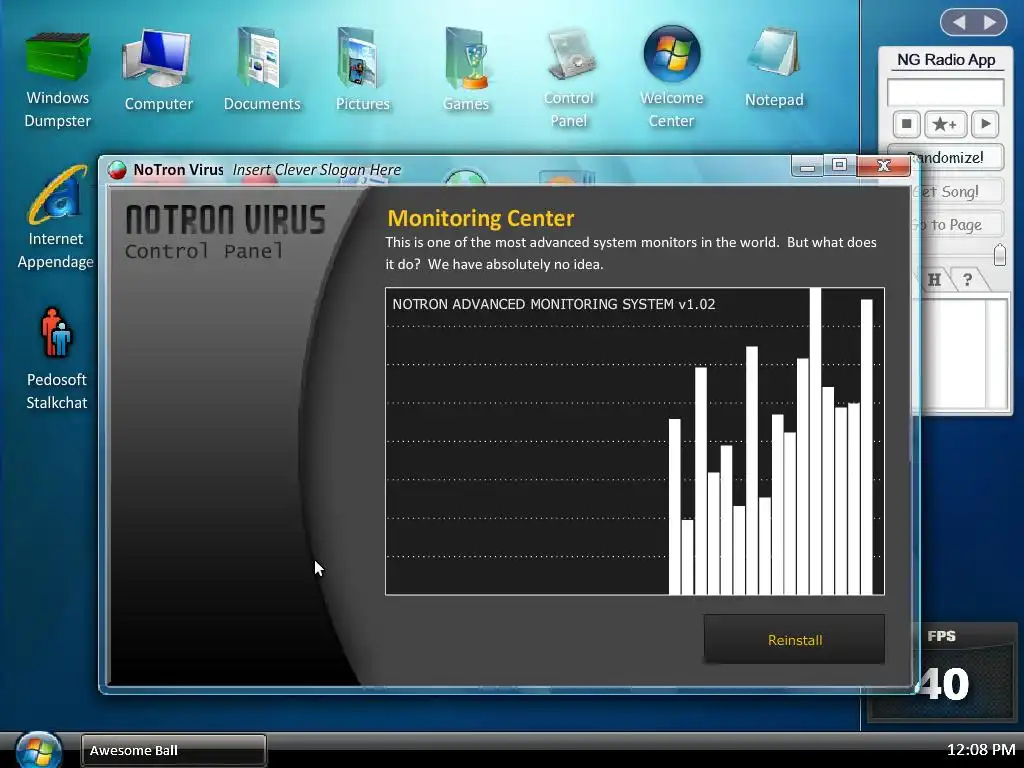Open the Control Panel desktop icon

click(568, 78)
